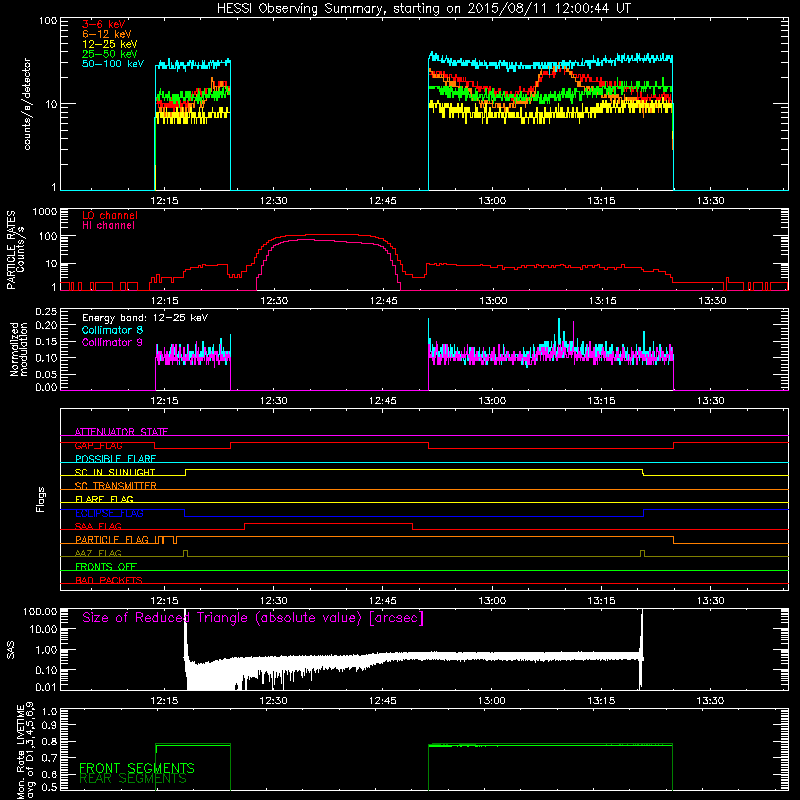Select 'Size of Reduced Triangle' caption
Image resolution: width=800 pixels, height=800 pixels.
pyautogui.click(x=253, y=618)
